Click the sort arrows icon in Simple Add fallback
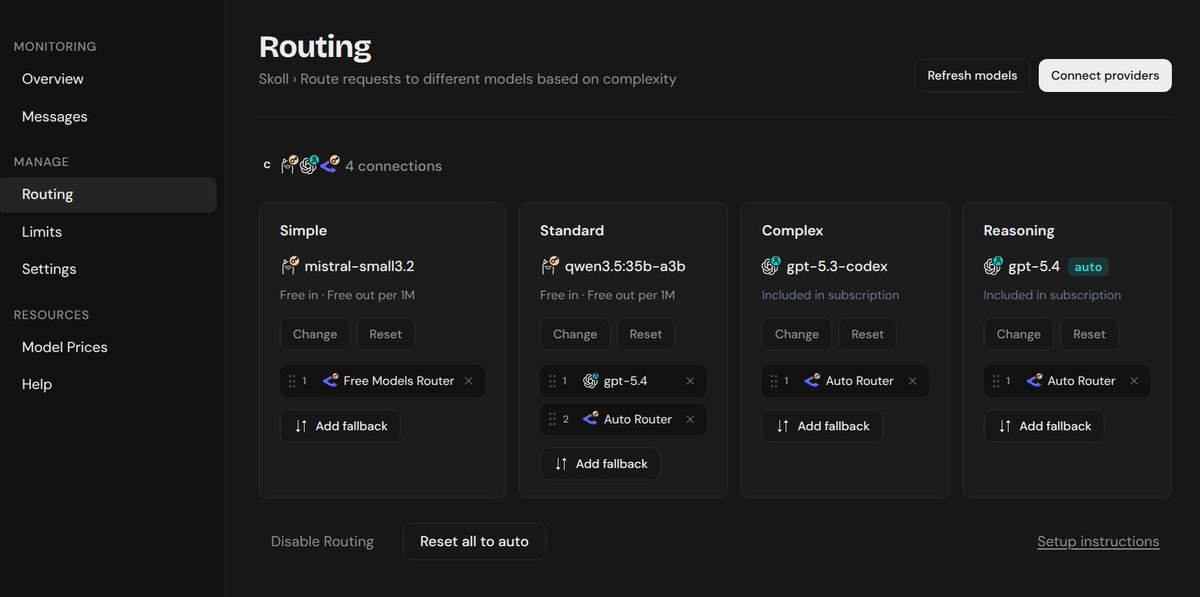This screenshot has width=1200, height=597. click(301, 426)
